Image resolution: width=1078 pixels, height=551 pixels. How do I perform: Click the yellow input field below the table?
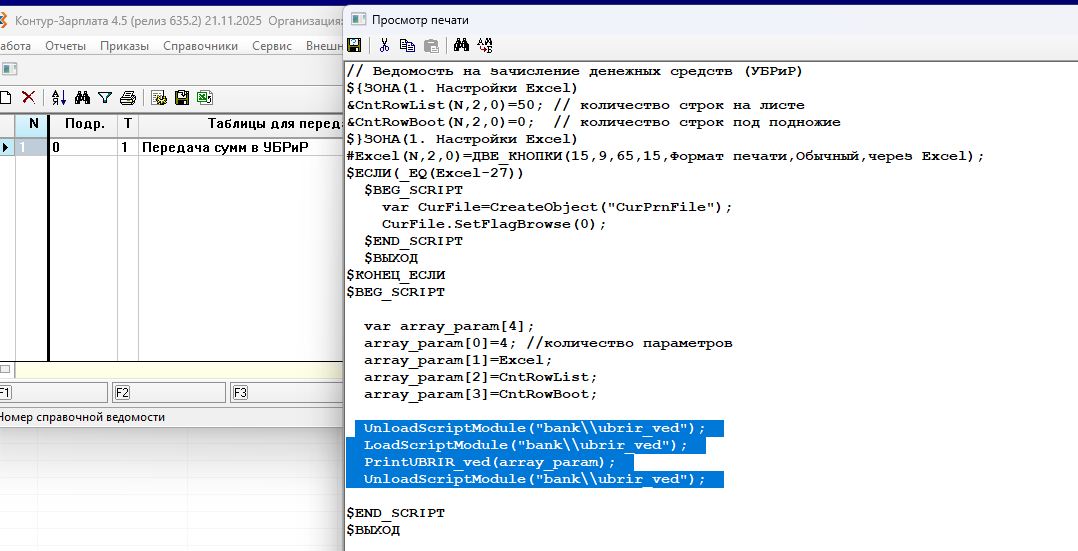point(180,369)
